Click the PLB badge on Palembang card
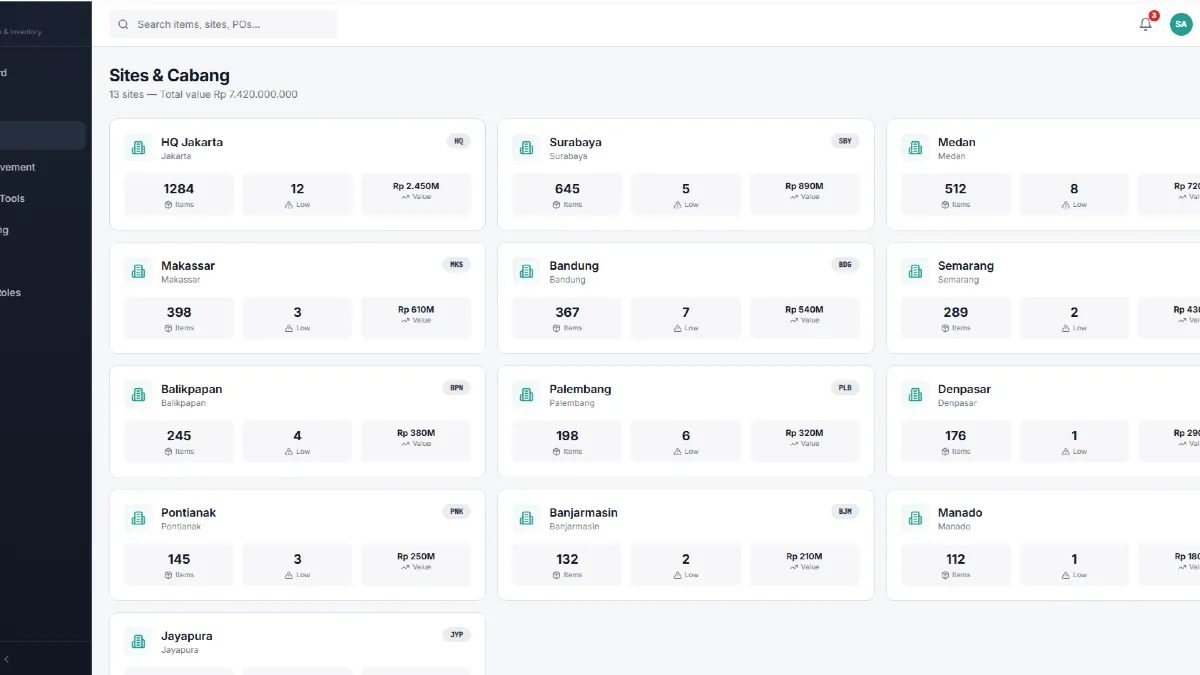 click(x=845, y=388)
